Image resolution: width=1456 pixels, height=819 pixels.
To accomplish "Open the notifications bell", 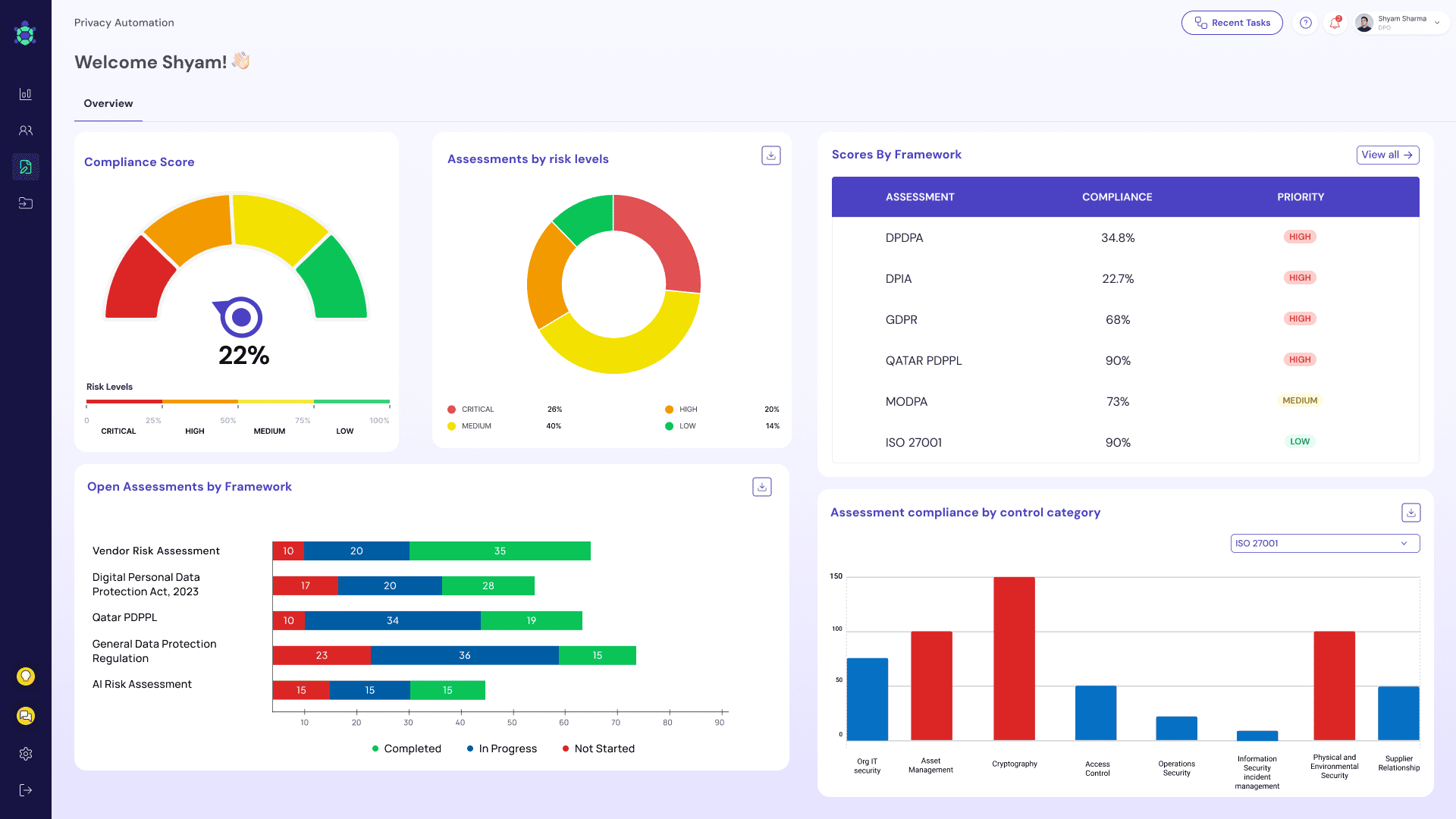I will click(x=1335, y=23).
